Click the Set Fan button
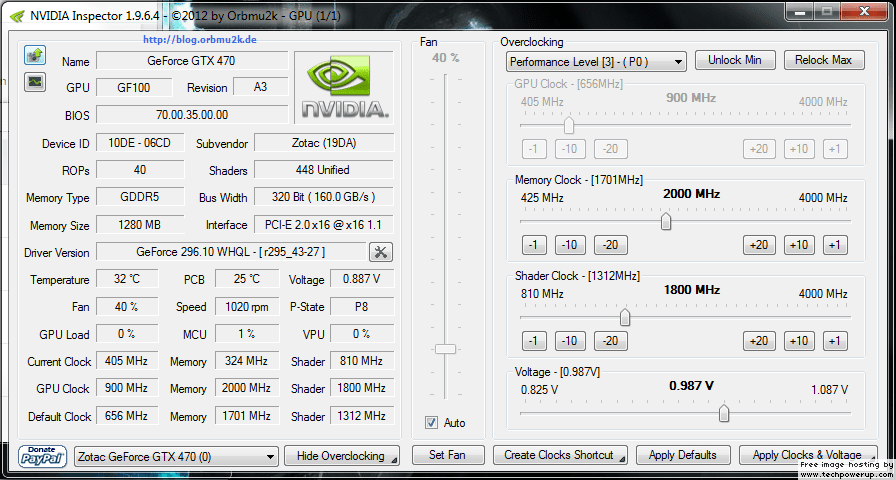This screenshot has height=480, width=896. coord(448,455)
